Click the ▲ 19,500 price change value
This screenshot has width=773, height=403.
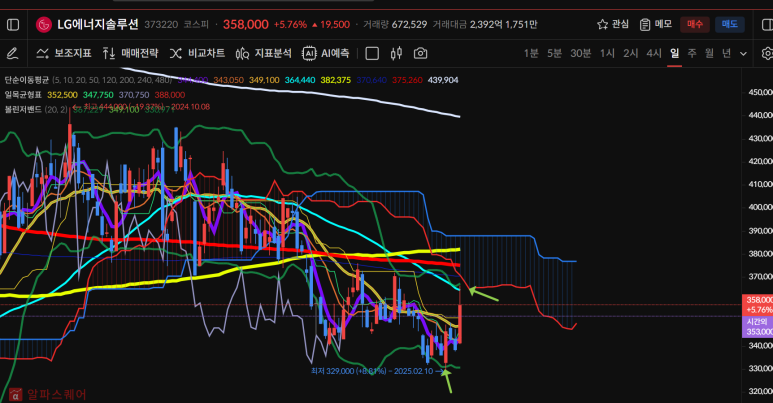331,25
